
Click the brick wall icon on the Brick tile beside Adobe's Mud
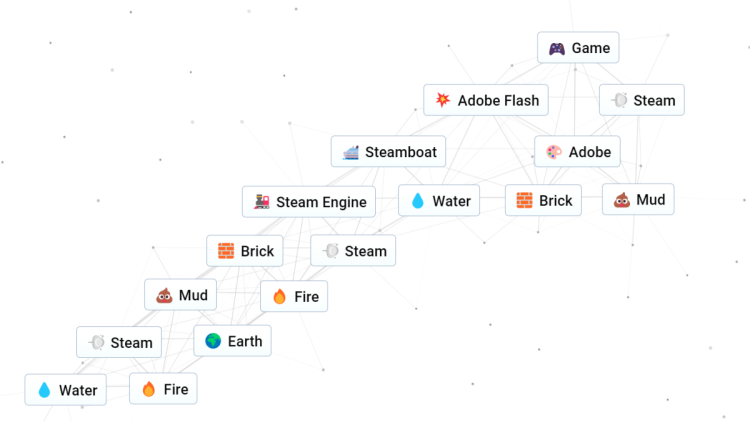pos(524,200)
